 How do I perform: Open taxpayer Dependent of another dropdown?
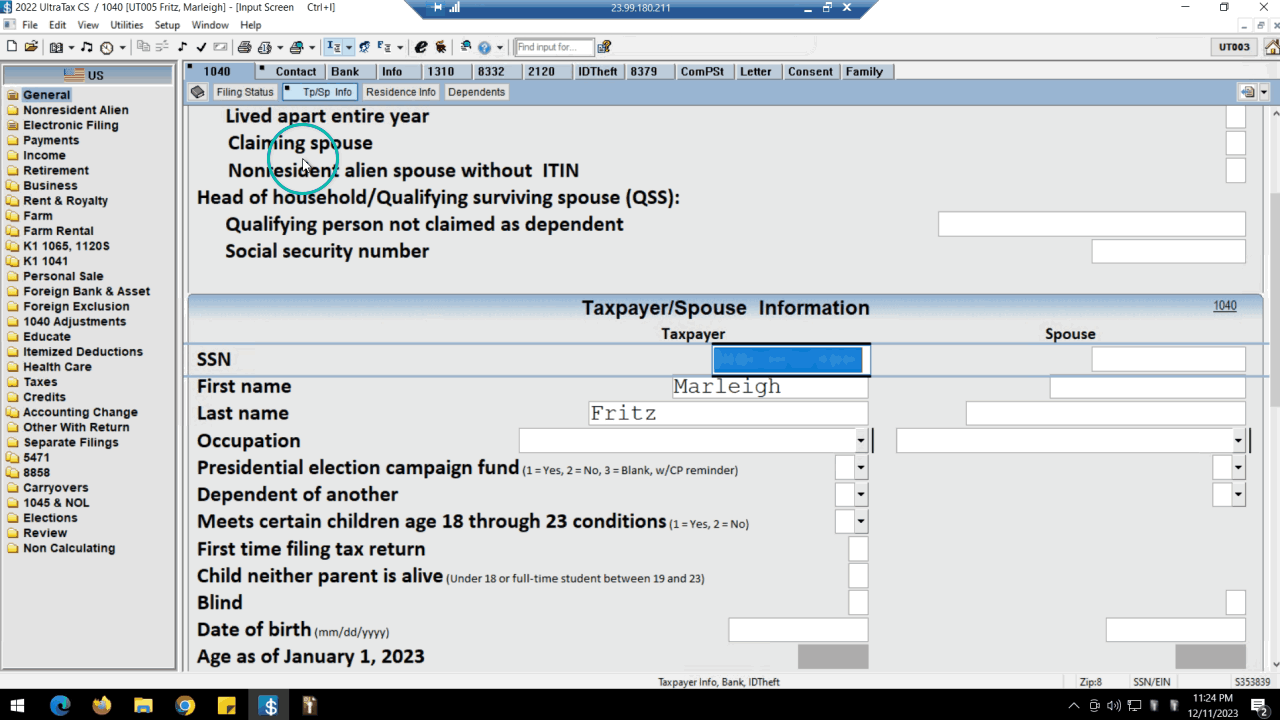click(861, 494)
